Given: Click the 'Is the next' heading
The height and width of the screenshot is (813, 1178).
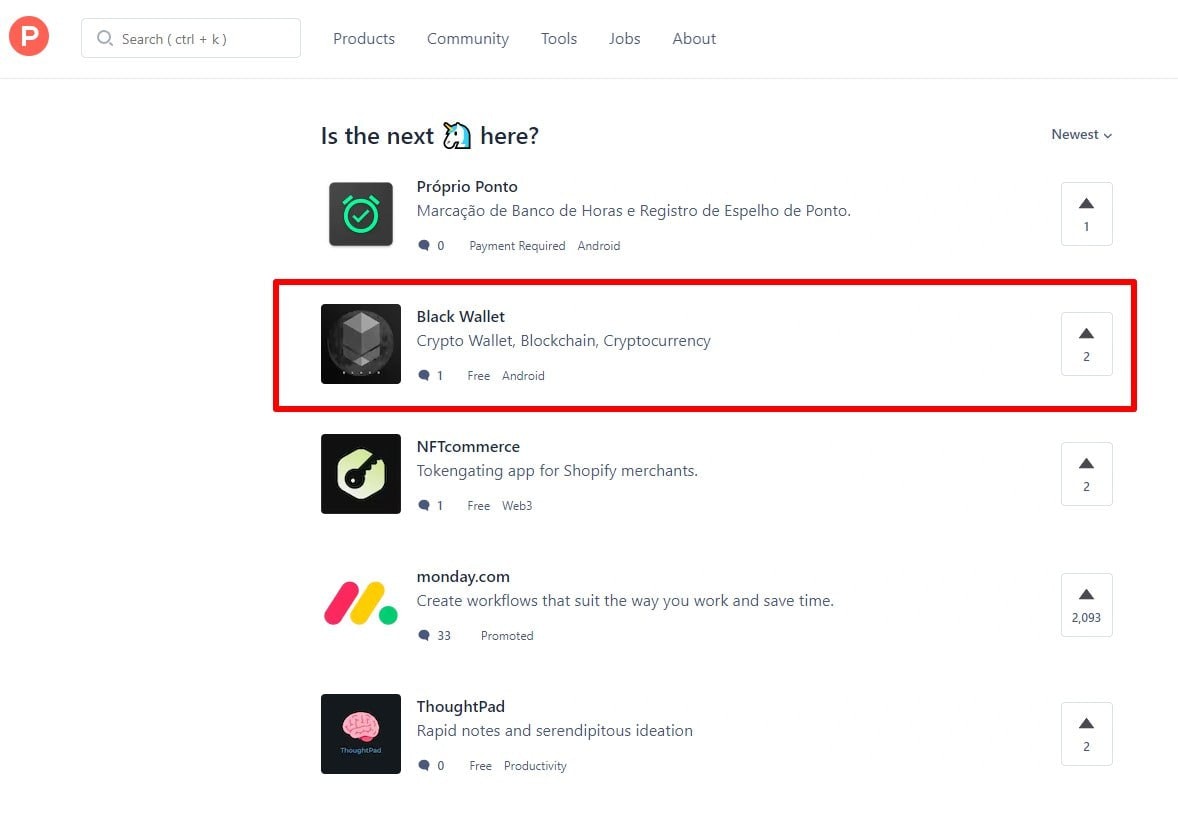Looking at the screenshot, I should (430, 135).
